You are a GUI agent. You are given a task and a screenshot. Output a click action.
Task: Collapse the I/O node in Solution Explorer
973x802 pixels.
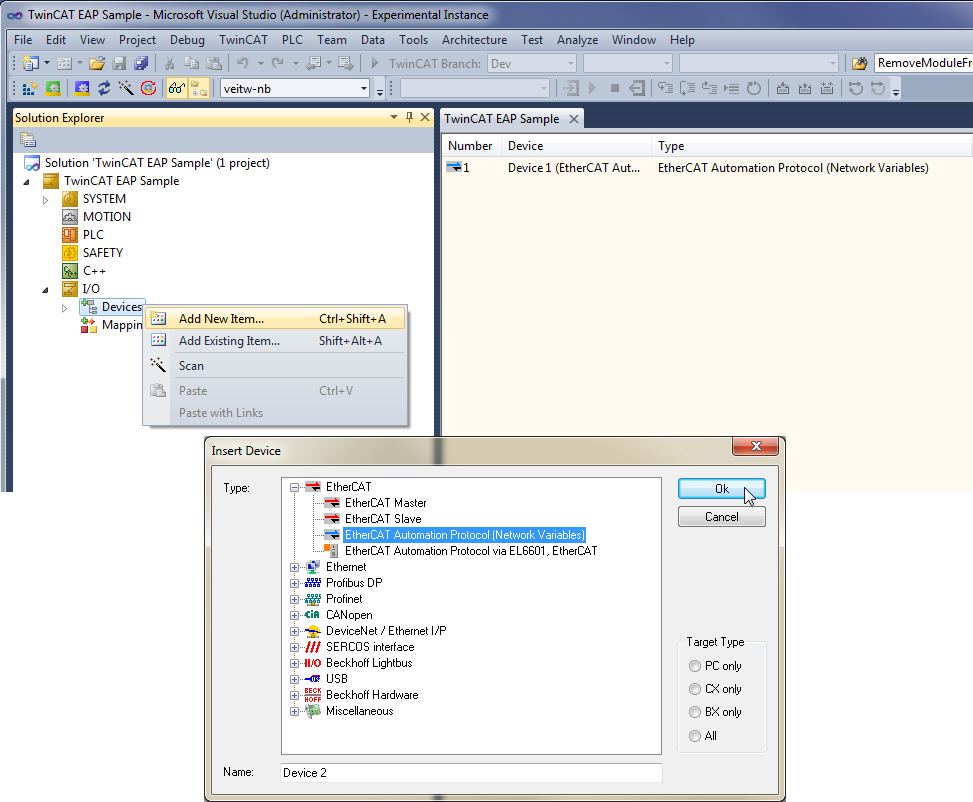pyautogui.click(x=45, y=290)
